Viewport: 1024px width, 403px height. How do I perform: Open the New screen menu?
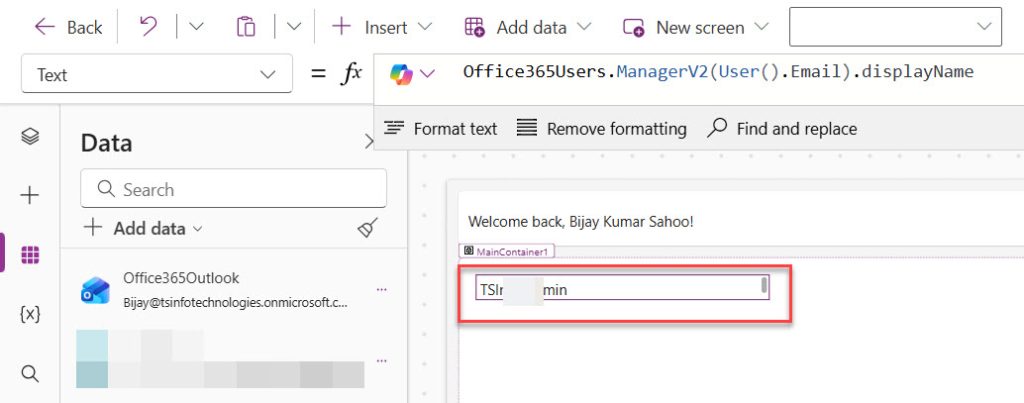[x=696, y=27]
